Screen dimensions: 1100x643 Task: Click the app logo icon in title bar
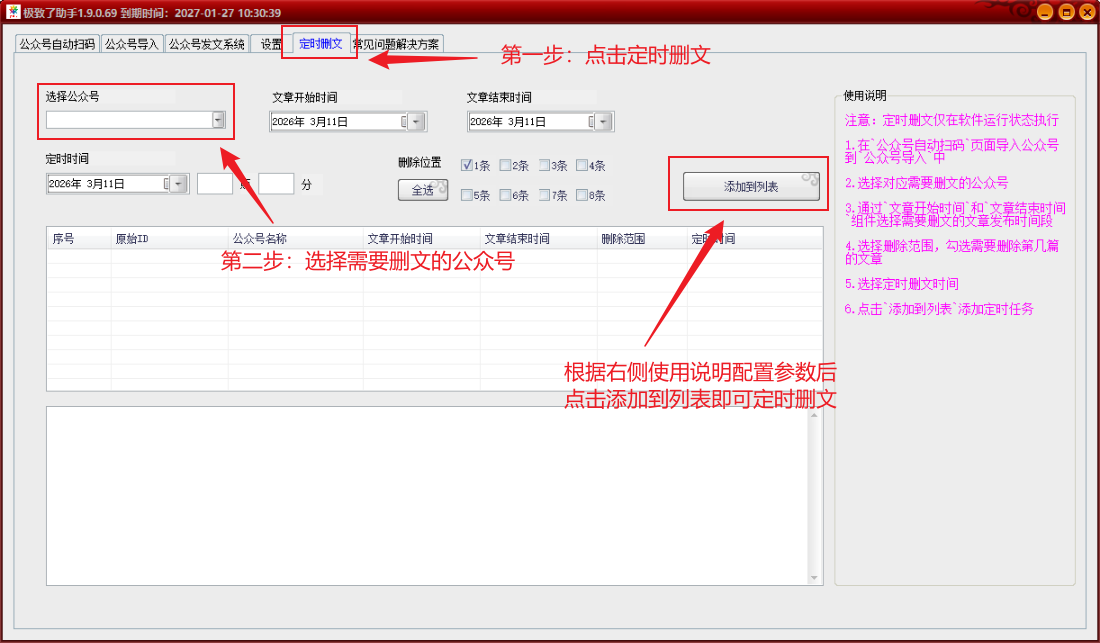pos(13,12)
